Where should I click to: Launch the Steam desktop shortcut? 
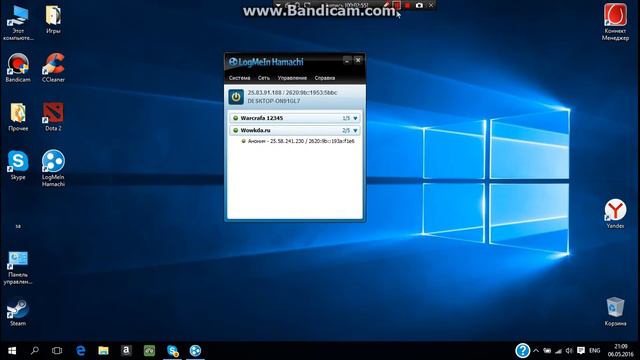[x=18, y=313]
